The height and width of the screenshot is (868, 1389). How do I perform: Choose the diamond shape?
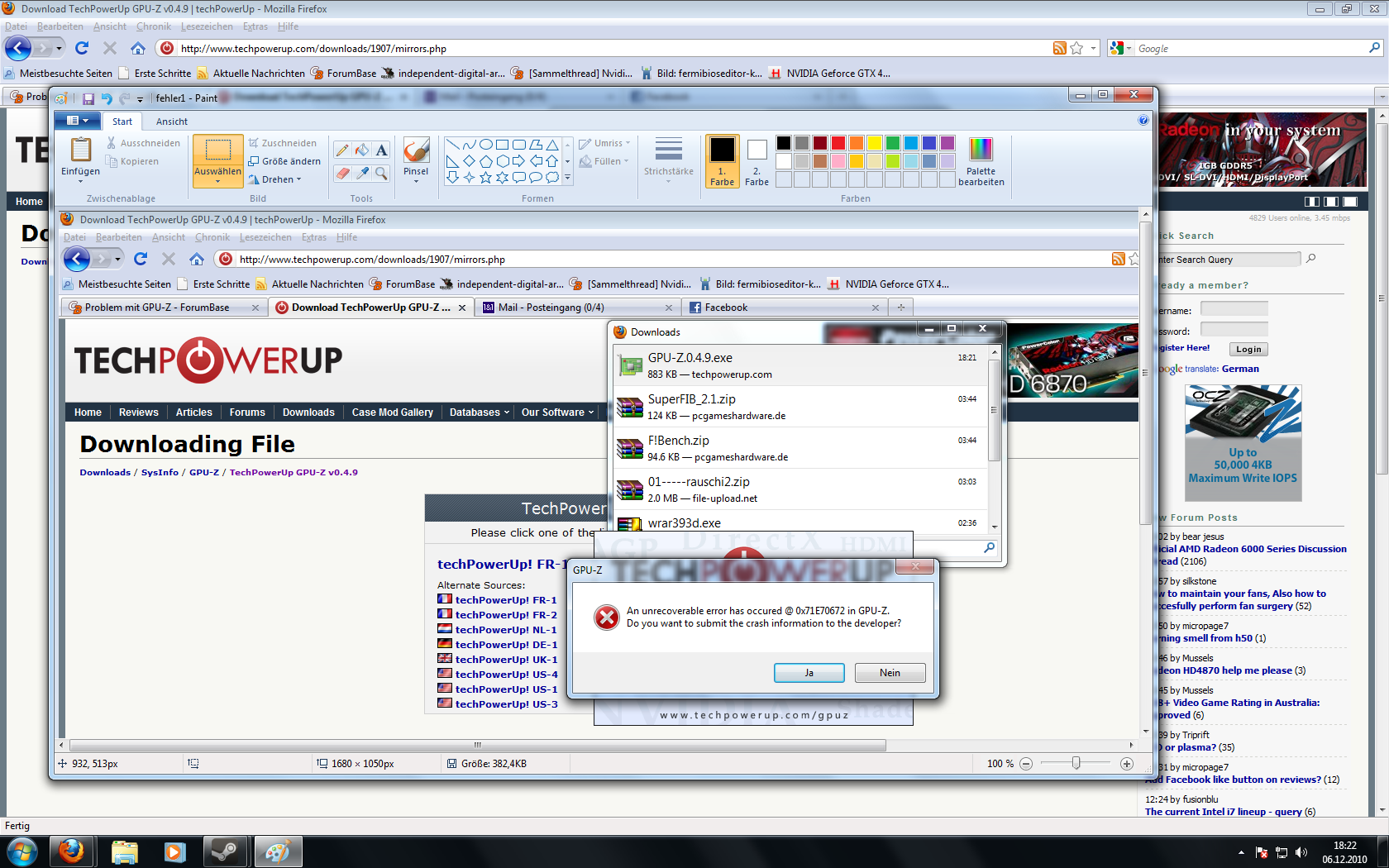tap(469, 161)
